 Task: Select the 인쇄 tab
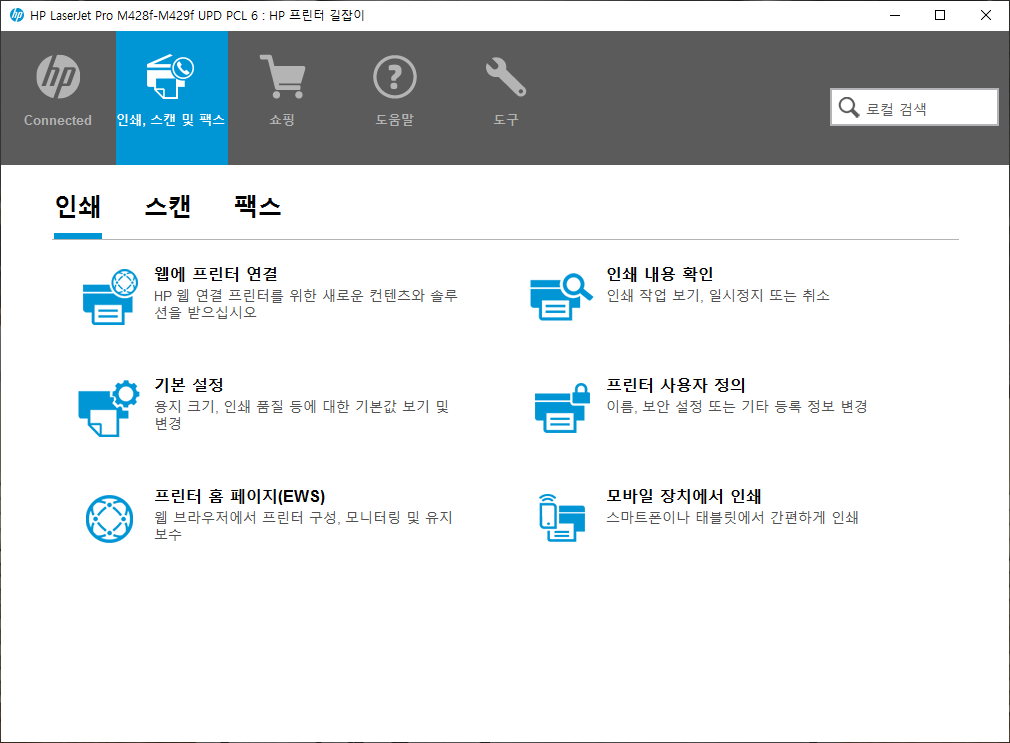pyautogui.click(x=77, y=207)
